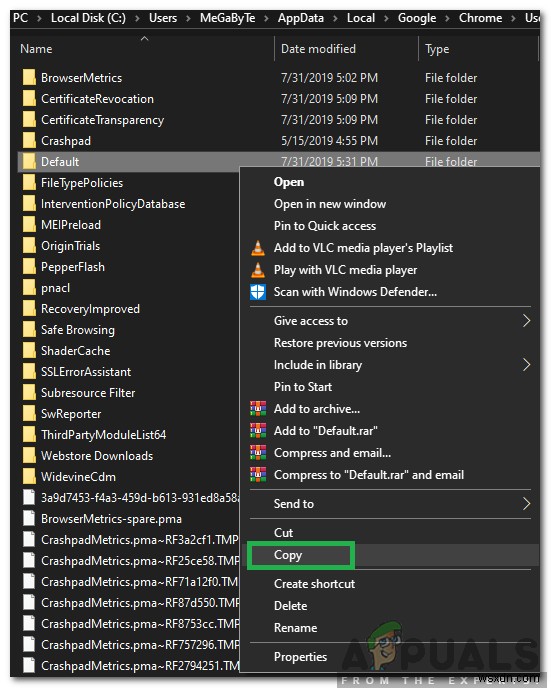Click the CrashpadMetrics.pma~RF3a2cf1.TMP file icon
This screenshot has width=551, height=688.
coord(29,540)
